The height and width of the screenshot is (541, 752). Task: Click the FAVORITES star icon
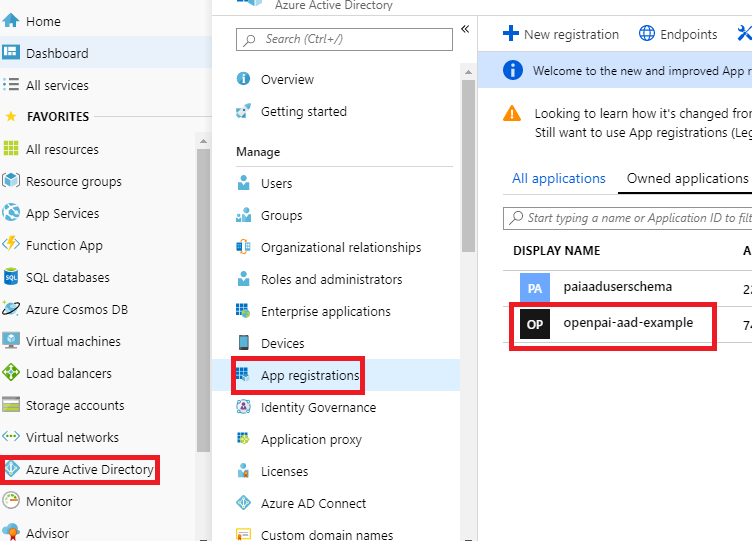[11, 116]
